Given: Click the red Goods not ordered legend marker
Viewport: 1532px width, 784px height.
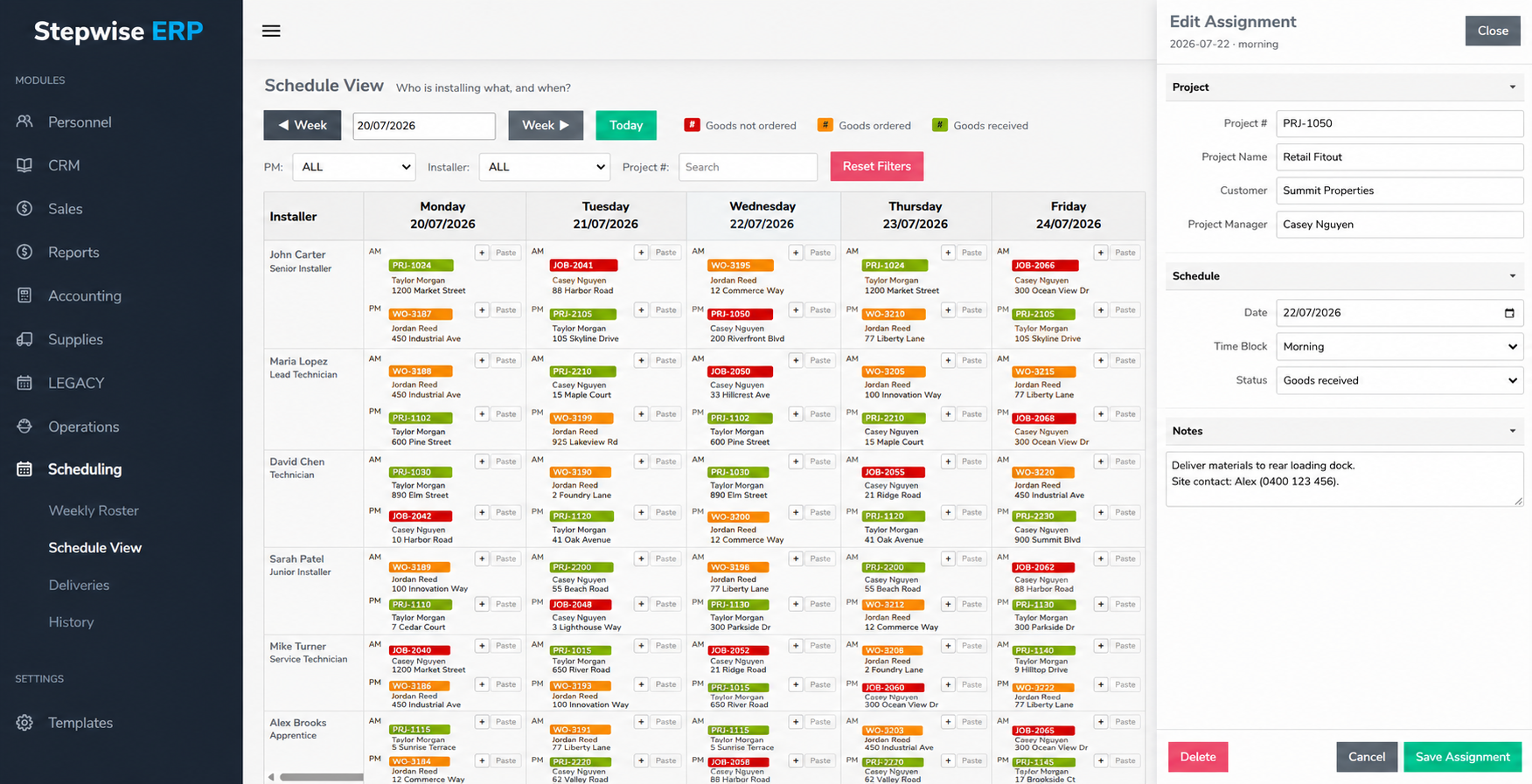Looking at the screenshot, I should [692, 125].
